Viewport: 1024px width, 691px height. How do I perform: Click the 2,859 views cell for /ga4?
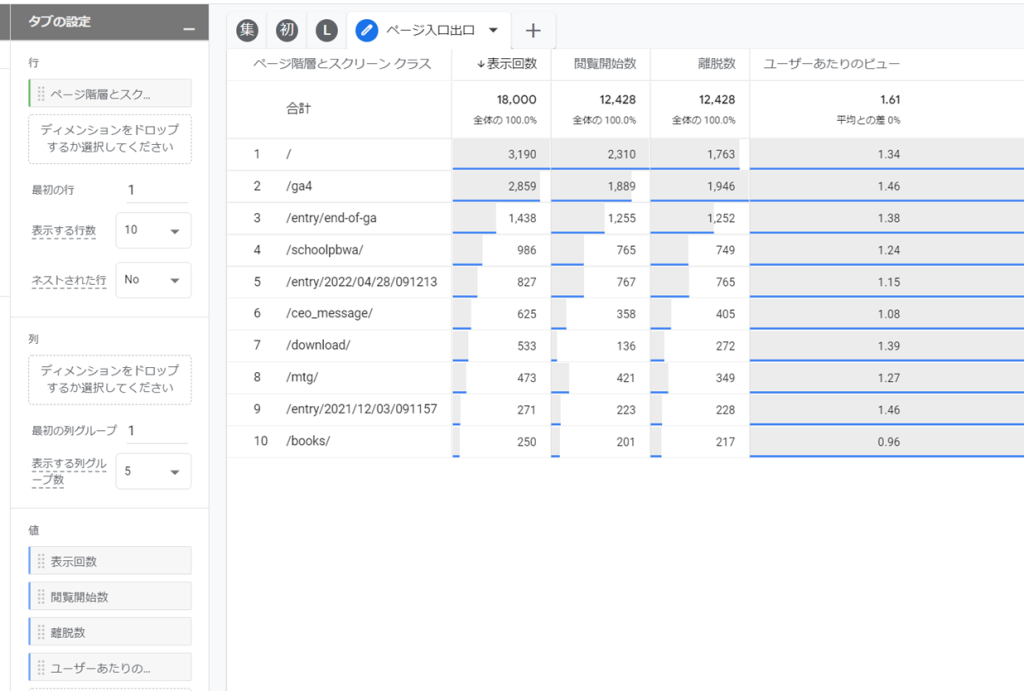click(522, 187)
